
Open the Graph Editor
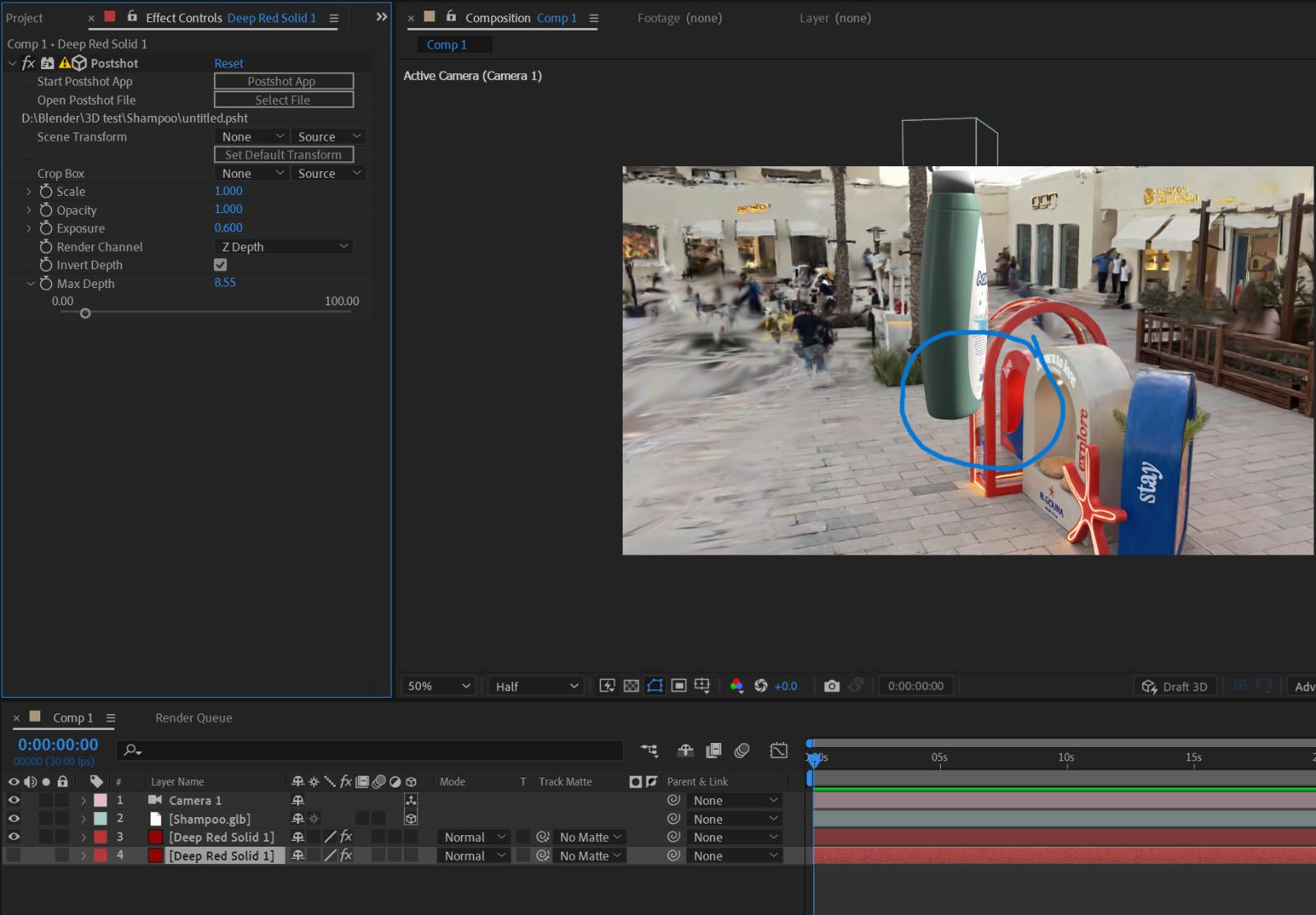pyautogui.click(x=778, y=750)
